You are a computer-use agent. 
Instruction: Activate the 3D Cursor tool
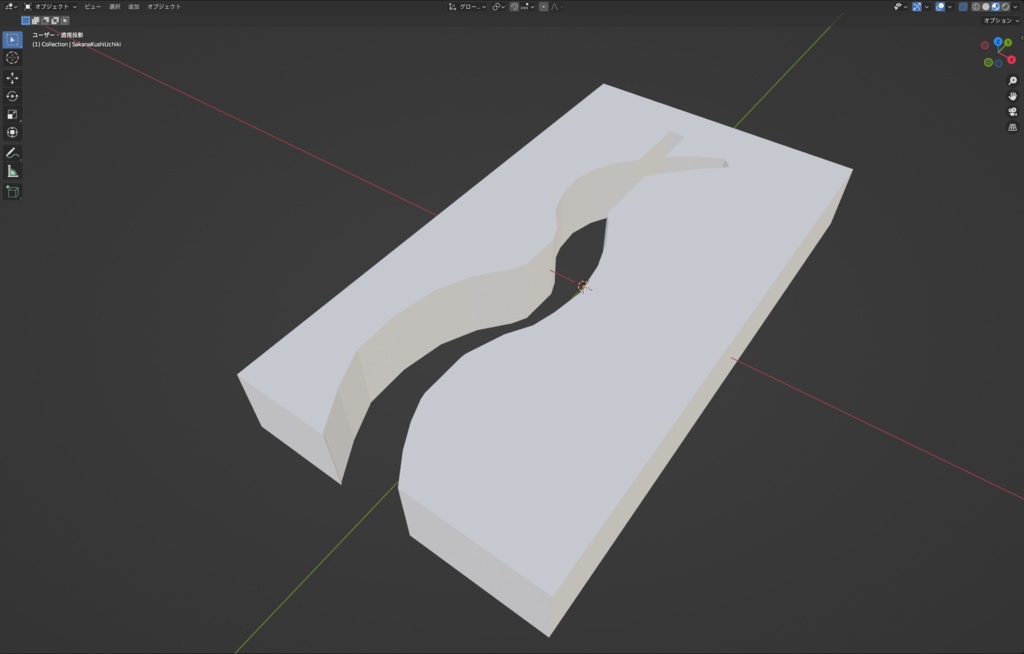click(12, 58)
